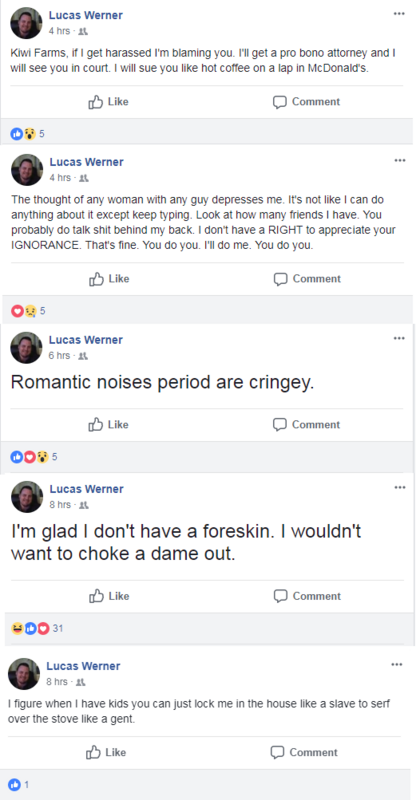Like the Kiwi Farms post
The width and height of the screenshot is (416, 800).
(x=108, y=102)
